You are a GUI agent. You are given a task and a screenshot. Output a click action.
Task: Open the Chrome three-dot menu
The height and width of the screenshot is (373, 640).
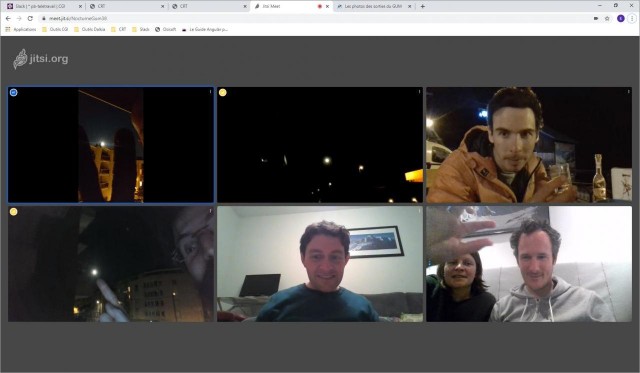pyautogui.click(x=632, y=18)
